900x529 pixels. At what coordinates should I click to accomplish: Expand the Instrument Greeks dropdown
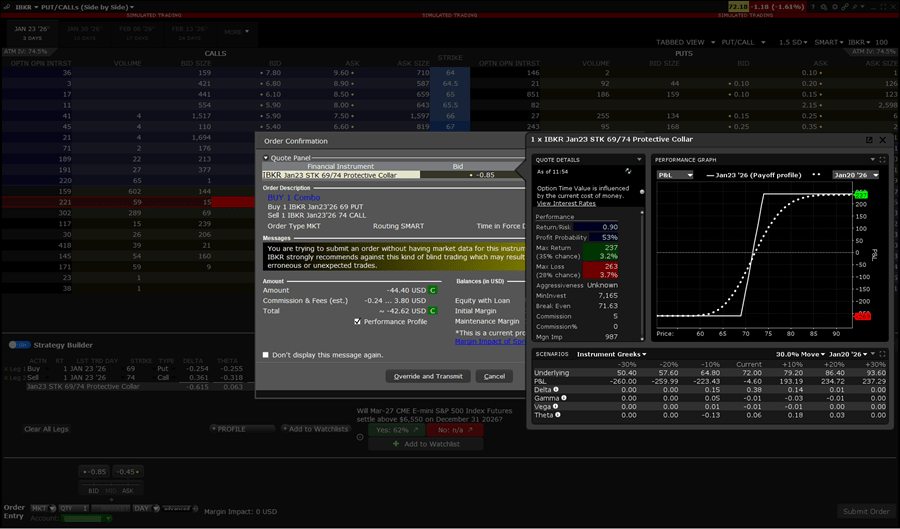click(612, 354)
